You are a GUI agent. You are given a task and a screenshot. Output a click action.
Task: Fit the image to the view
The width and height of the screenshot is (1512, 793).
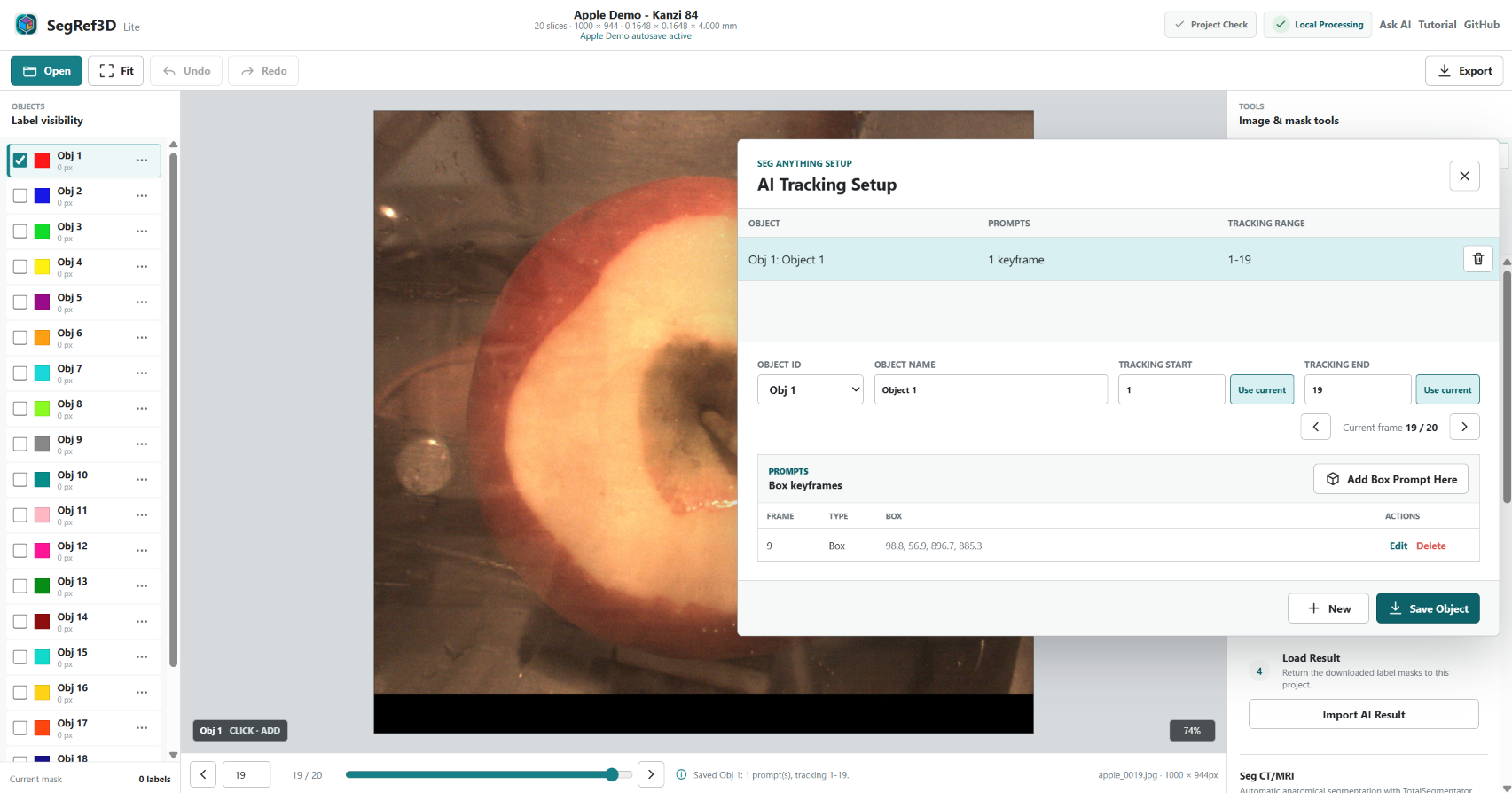116,71
